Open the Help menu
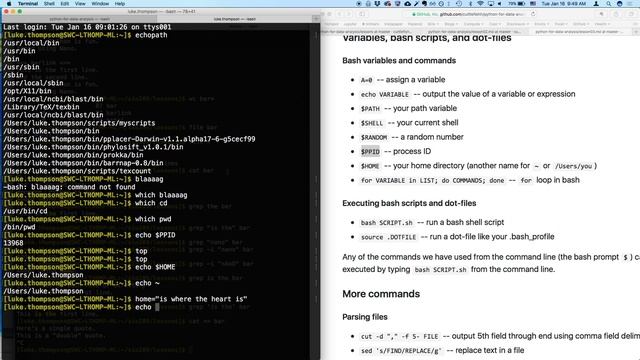 pyautogui.click(x=120, y=4)
